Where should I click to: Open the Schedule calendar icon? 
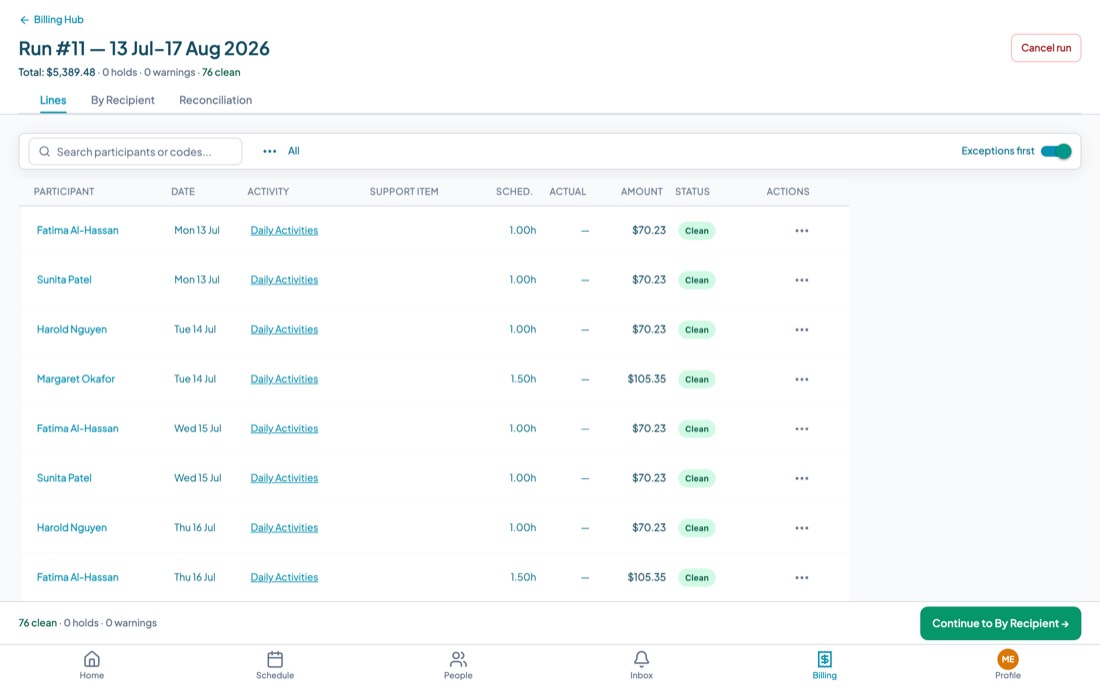click(275, 659)
